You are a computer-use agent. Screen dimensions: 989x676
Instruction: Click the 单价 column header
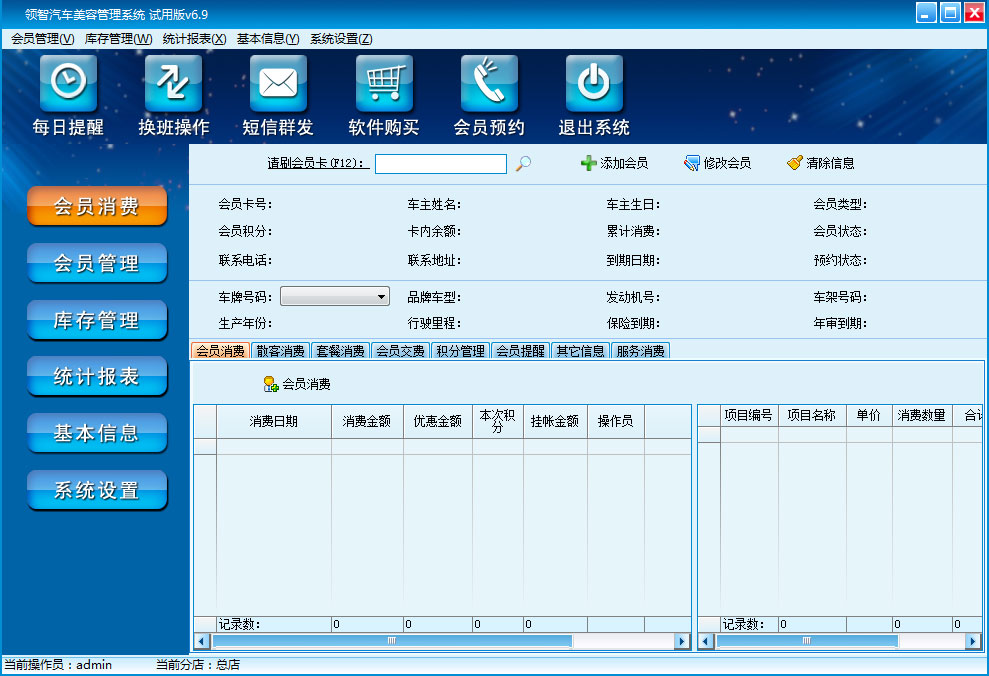coord(869,416)
